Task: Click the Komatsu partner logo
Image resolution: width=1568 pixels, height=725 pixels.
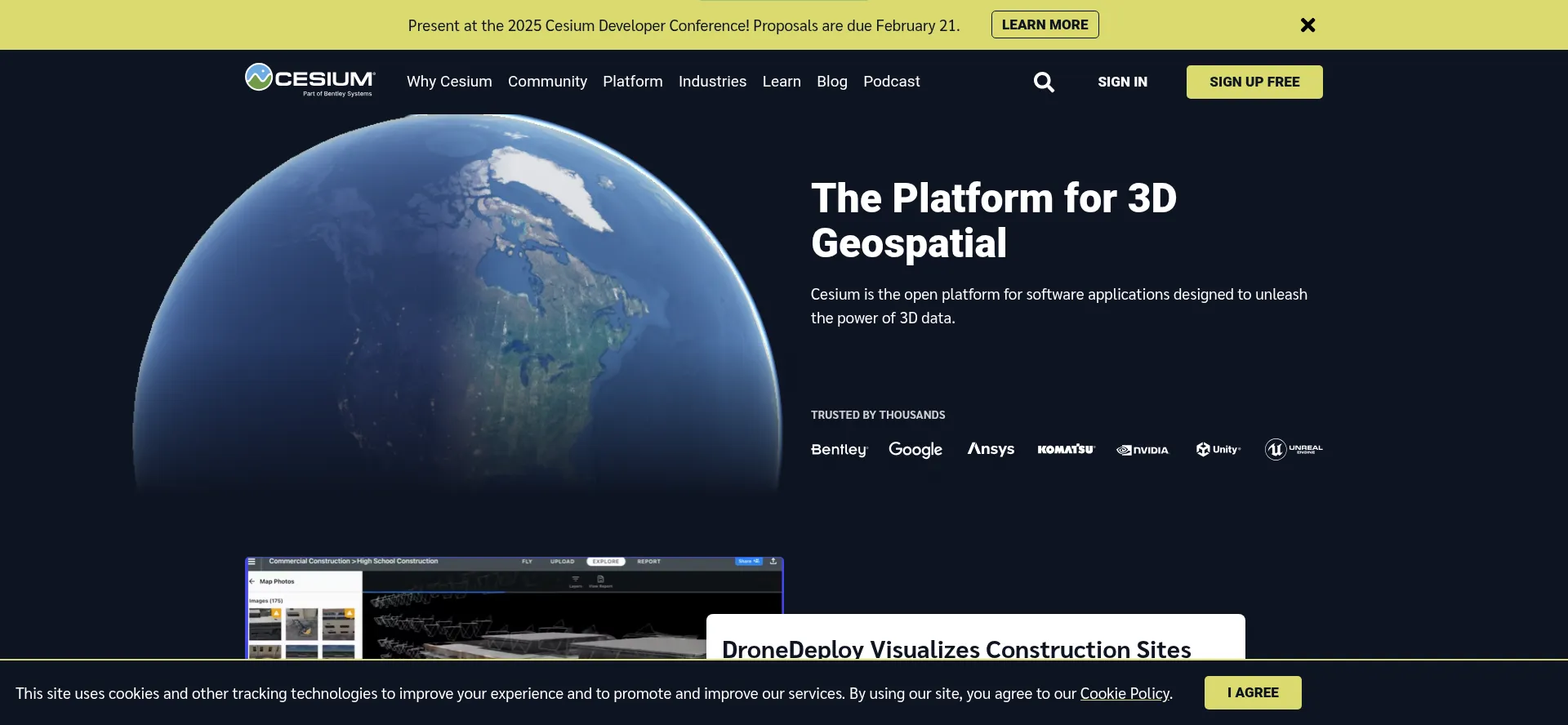Action: coord(1066,450)
